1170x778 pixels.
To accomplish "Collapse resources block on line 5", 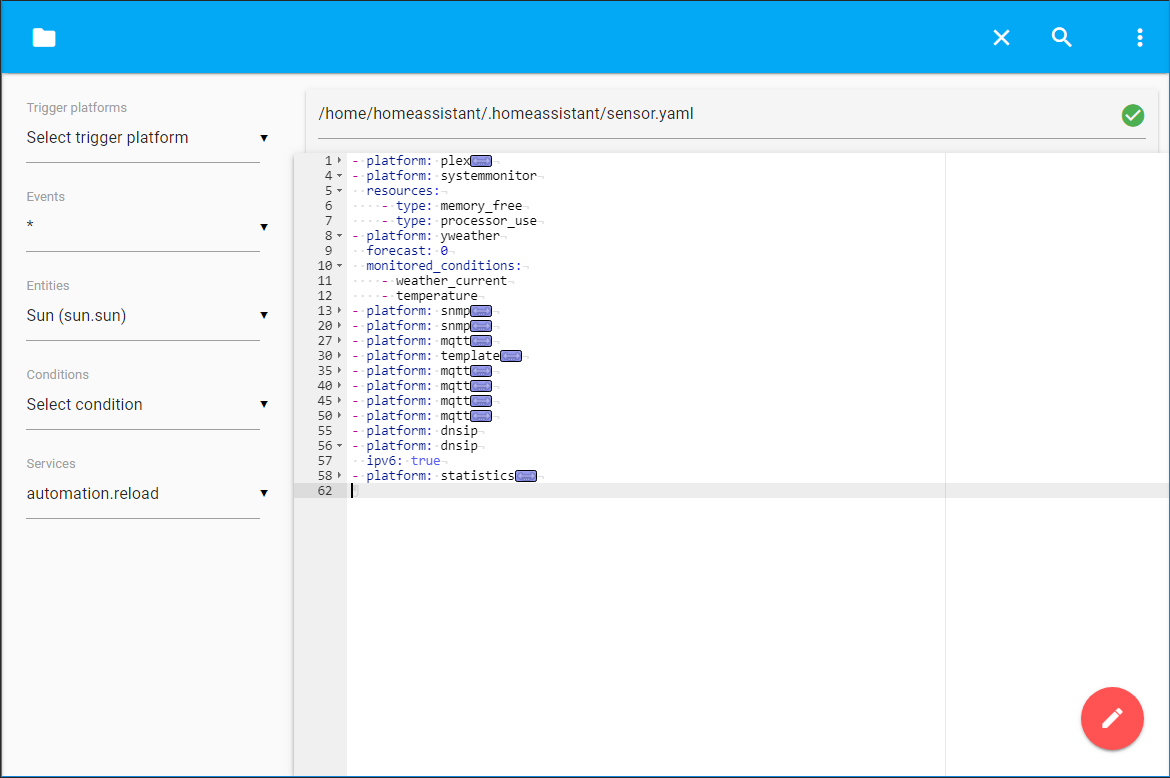I will coord(340,191).
